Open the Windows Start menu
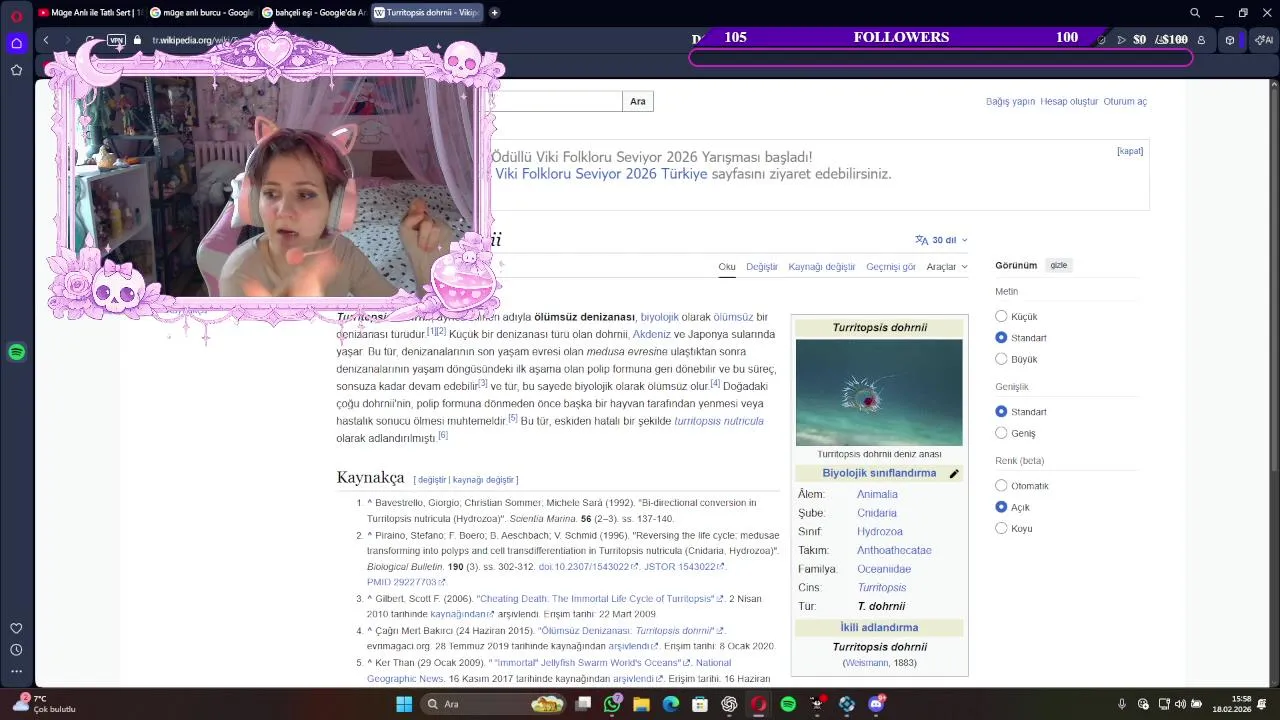The width and height of the screenshot is (1280, 720). tap(404, 704)
